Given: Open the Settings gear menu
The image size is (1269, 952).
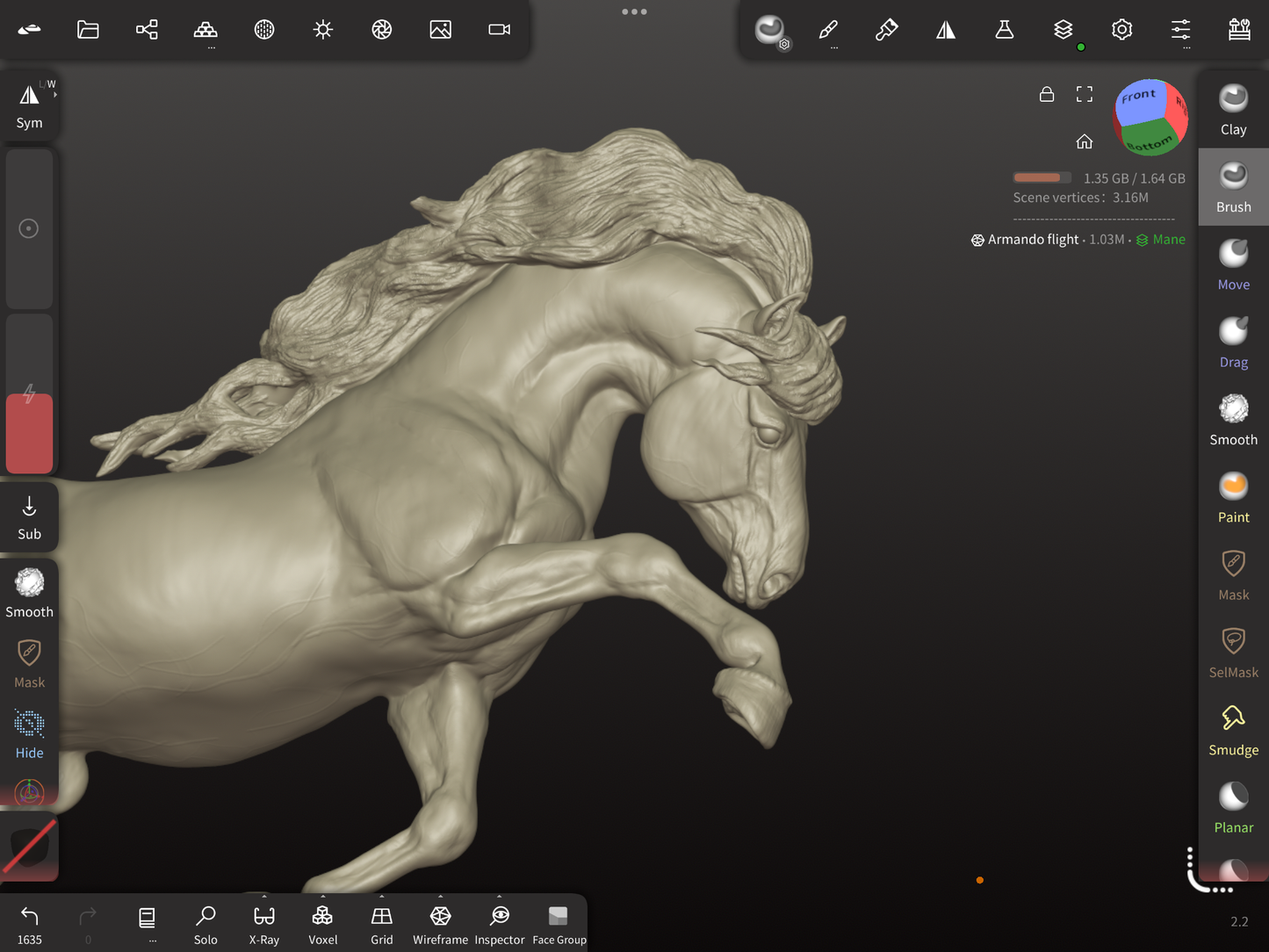Looking at the screenshot, I should pos(1121,30).
